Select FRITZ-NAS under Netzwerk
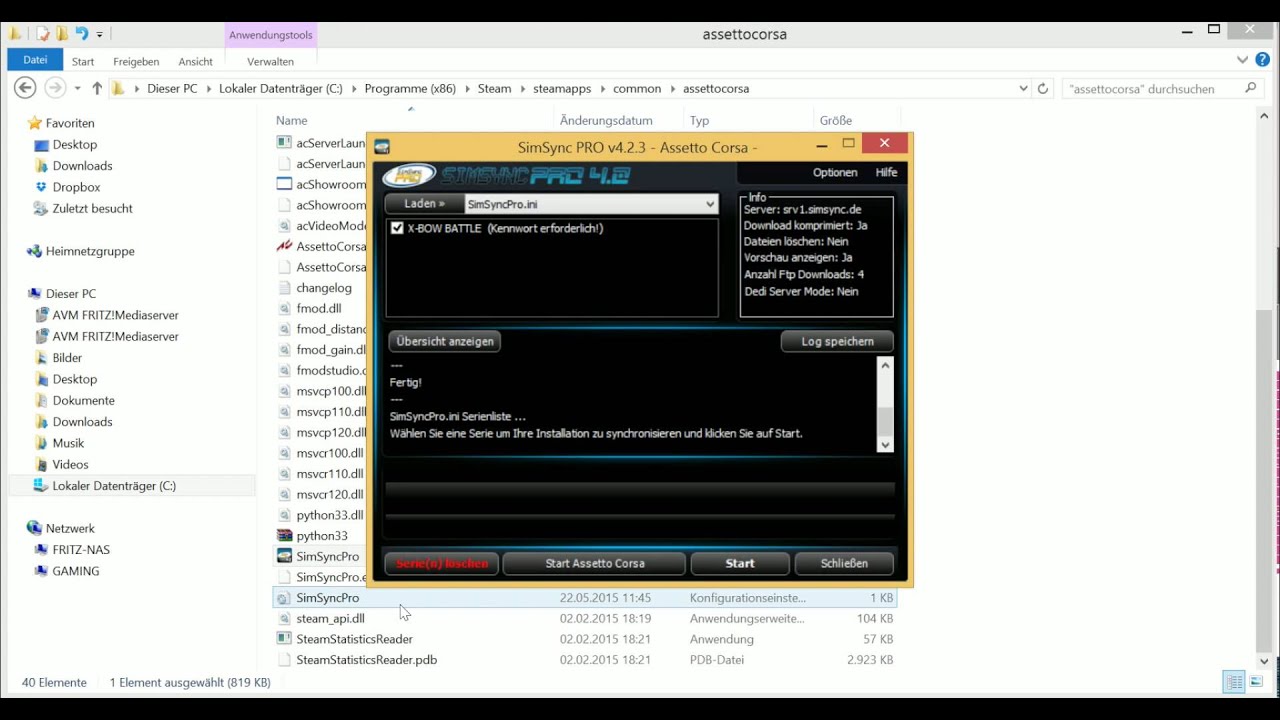 [x=81, y=550]
